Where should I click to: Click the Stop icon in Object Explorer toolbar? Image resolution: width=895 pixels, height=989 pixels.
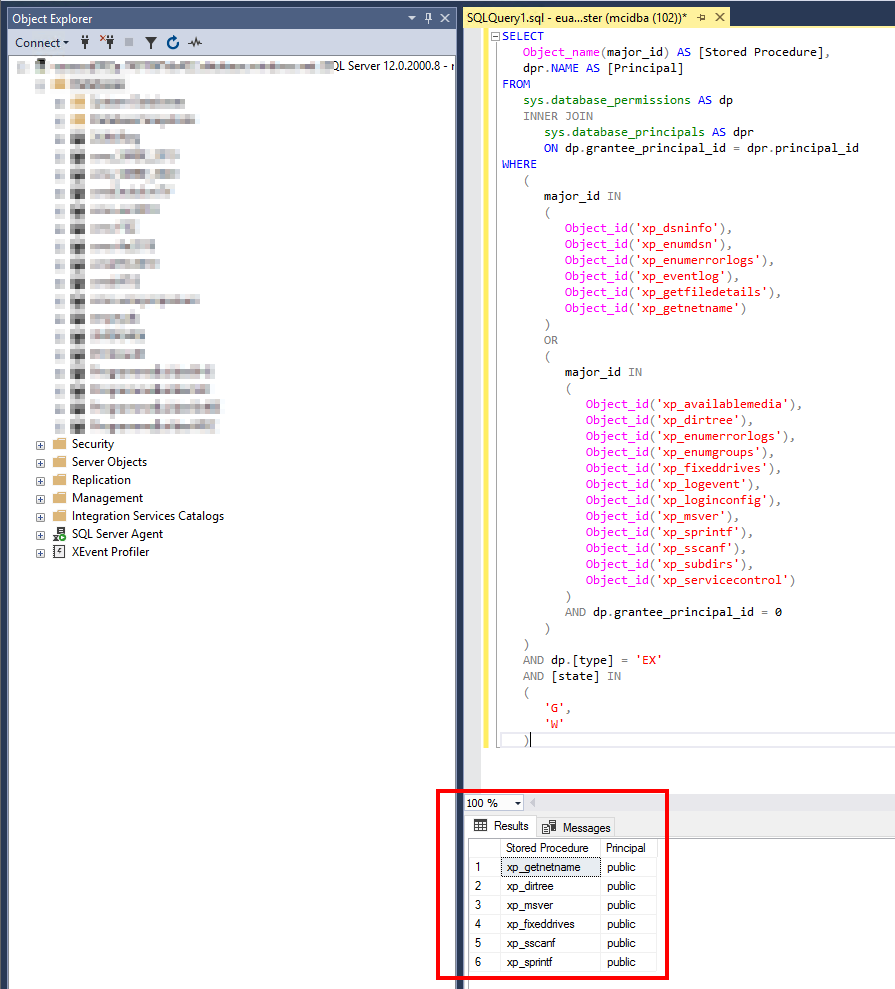point(129,42)
